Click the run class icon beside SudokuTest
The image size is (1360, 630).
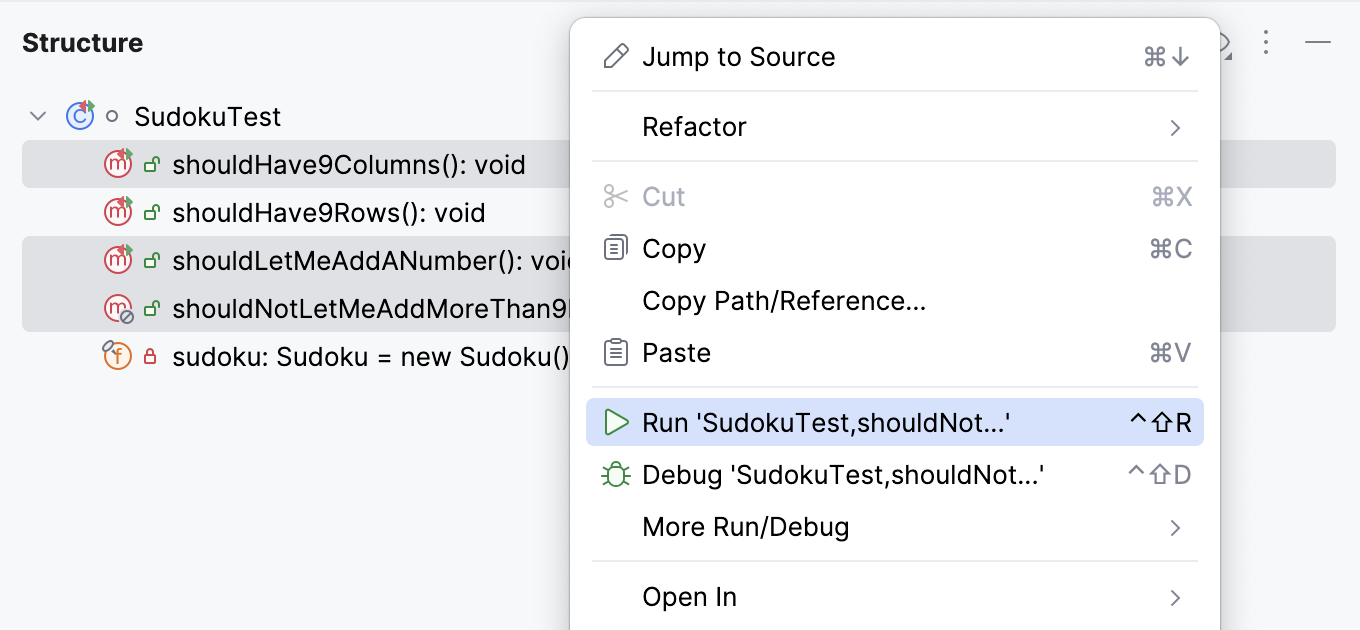(79, 116)
